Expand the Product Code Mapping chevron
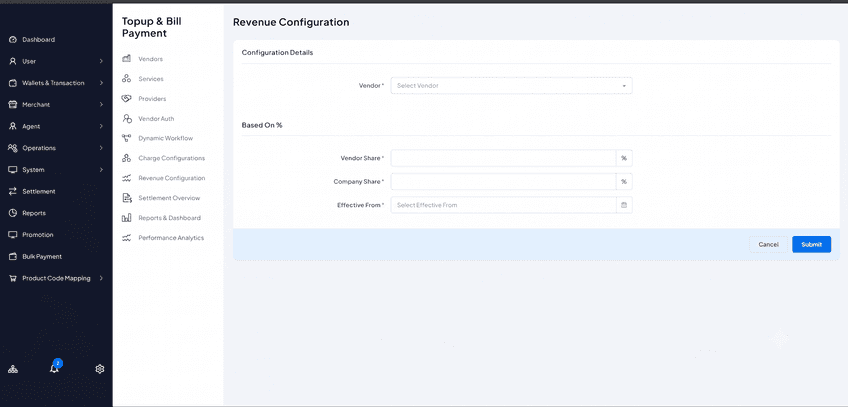The image size is (848, 407). click(x=101, y=278)
